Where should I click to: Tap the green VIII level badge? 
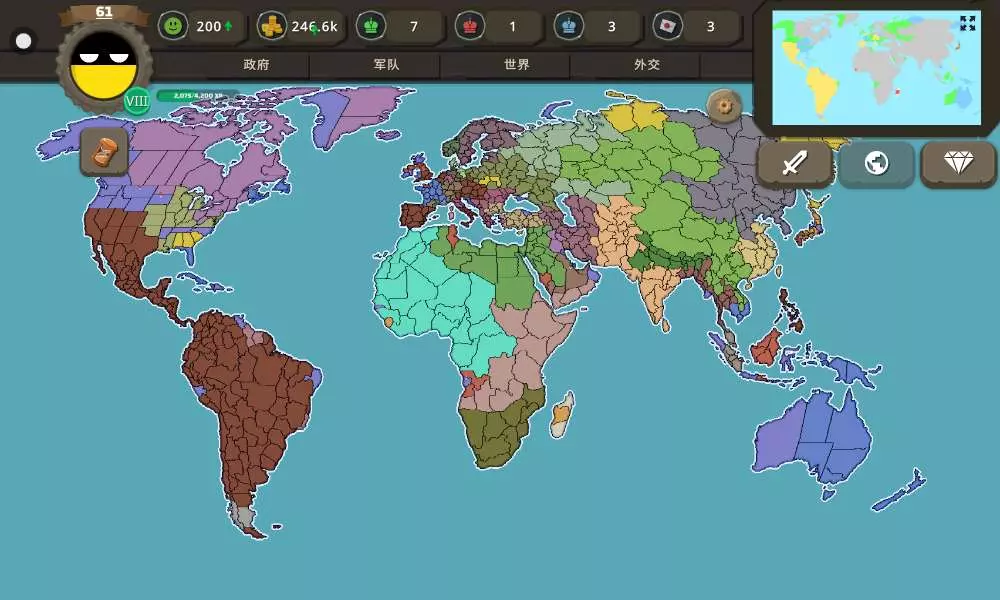point(137,100)
